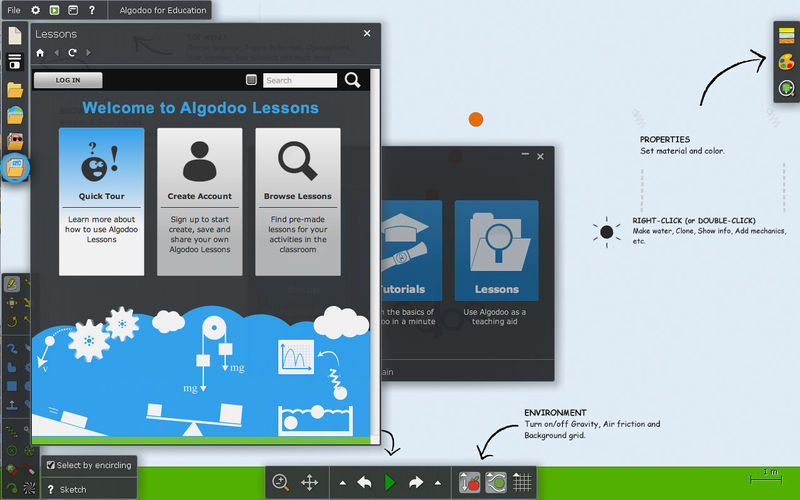Screen dimensions: 800x500
Task: Open the File menu
Action: pos(14,10)
